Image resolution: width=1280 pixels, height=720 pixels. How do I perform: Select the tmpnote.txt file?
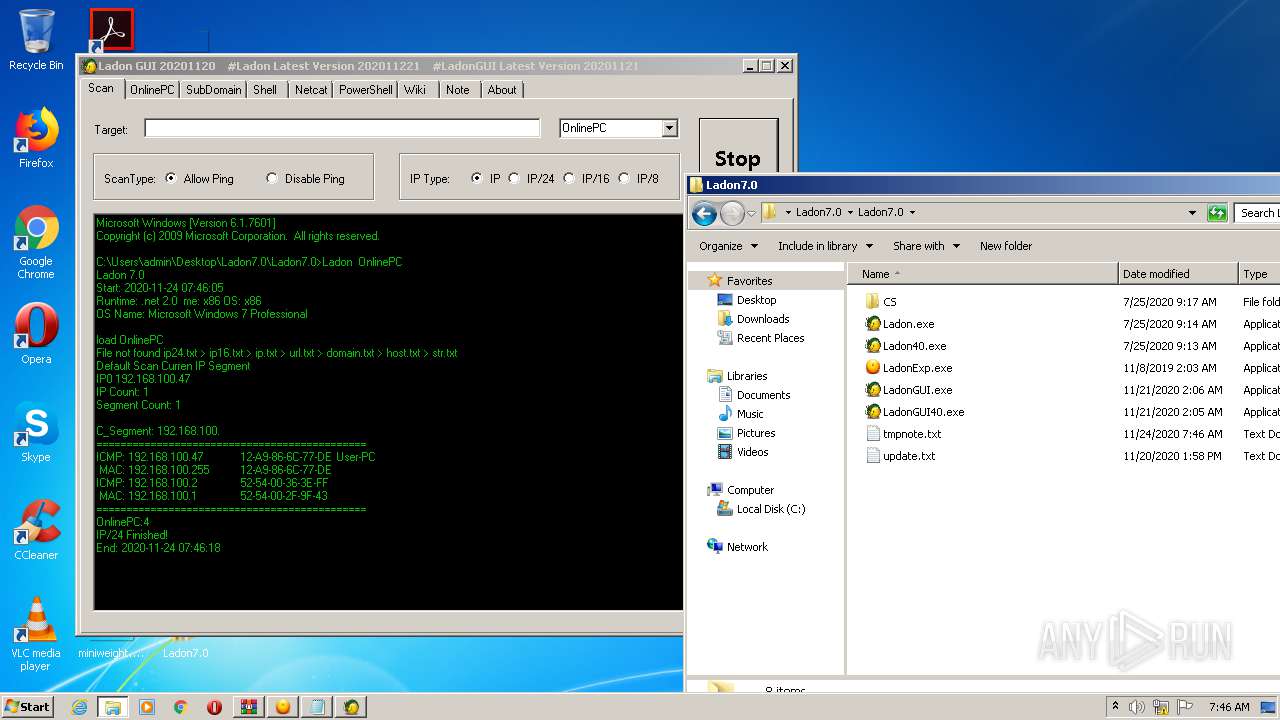point(912,434)
